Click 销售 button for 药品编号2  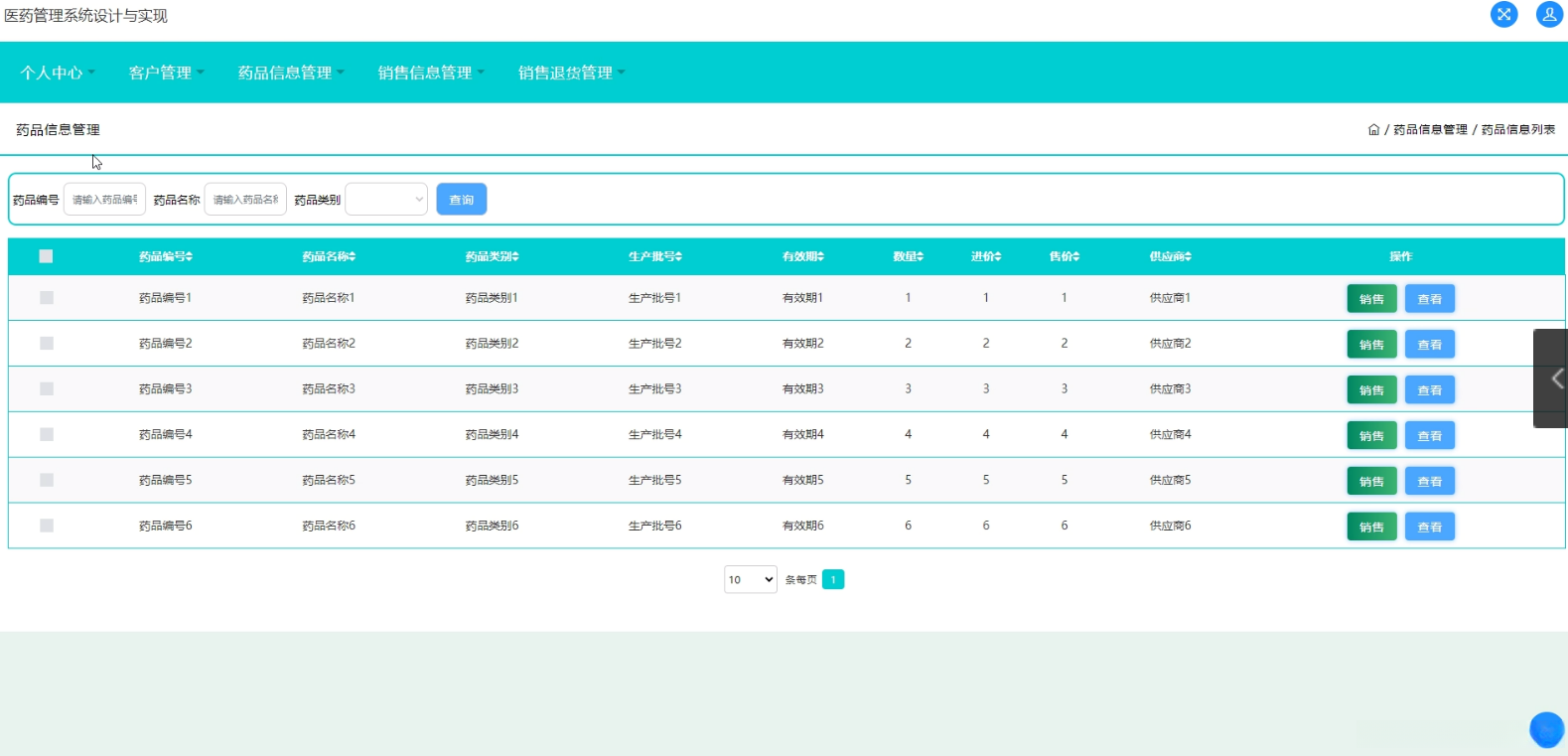[x=1372, y=345]
